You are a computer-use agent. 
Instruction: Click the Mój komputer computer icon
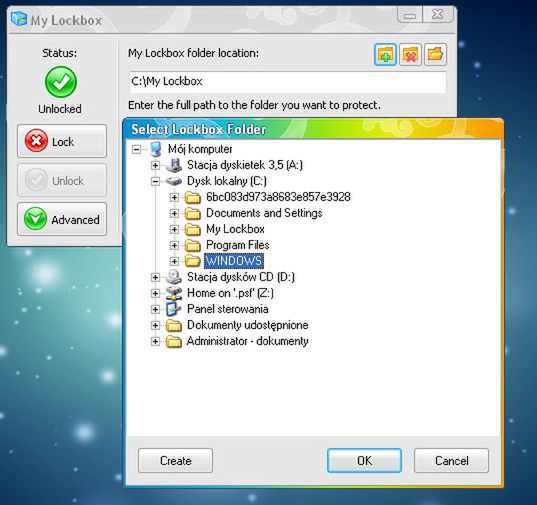pos(155,149)
